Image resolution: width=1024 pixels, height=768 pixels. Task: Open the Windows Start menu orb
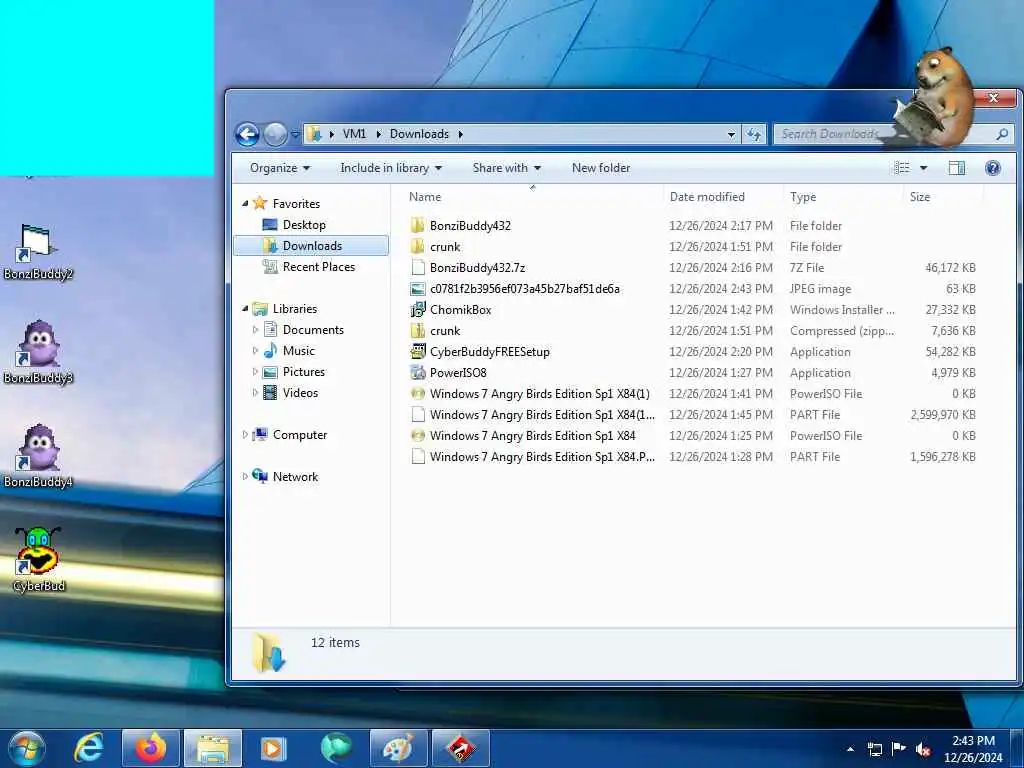(x=27, y=748)
